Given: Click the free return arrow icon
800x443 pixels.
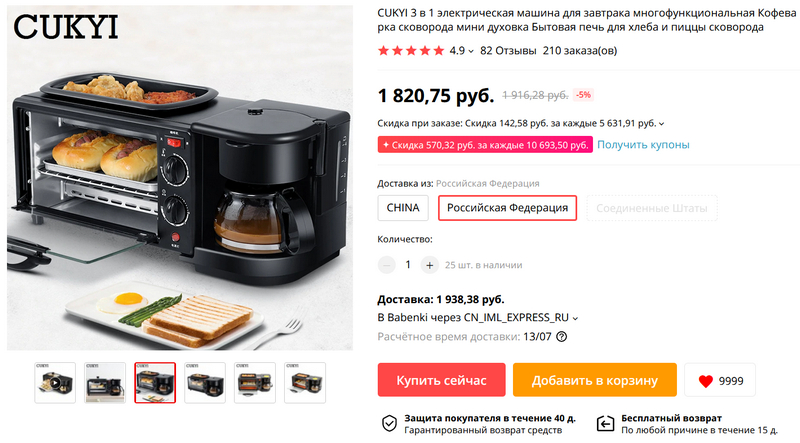Looking at the screenshot, I should click(x=605, y=423).
